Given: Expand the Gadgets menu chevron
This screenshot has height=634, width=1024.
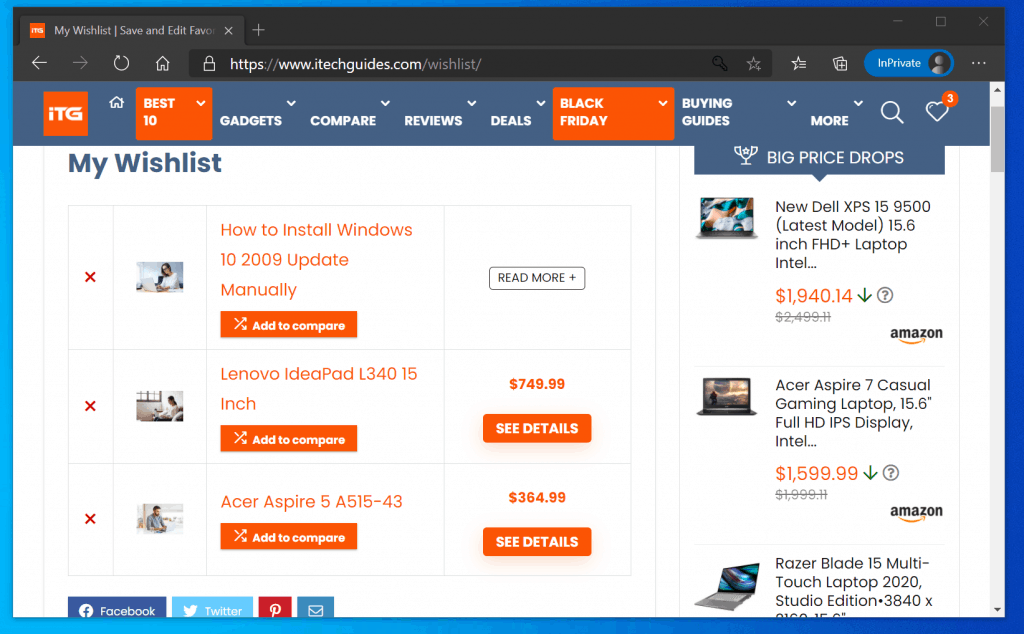Looking at the screenshot, I should 291,103.
